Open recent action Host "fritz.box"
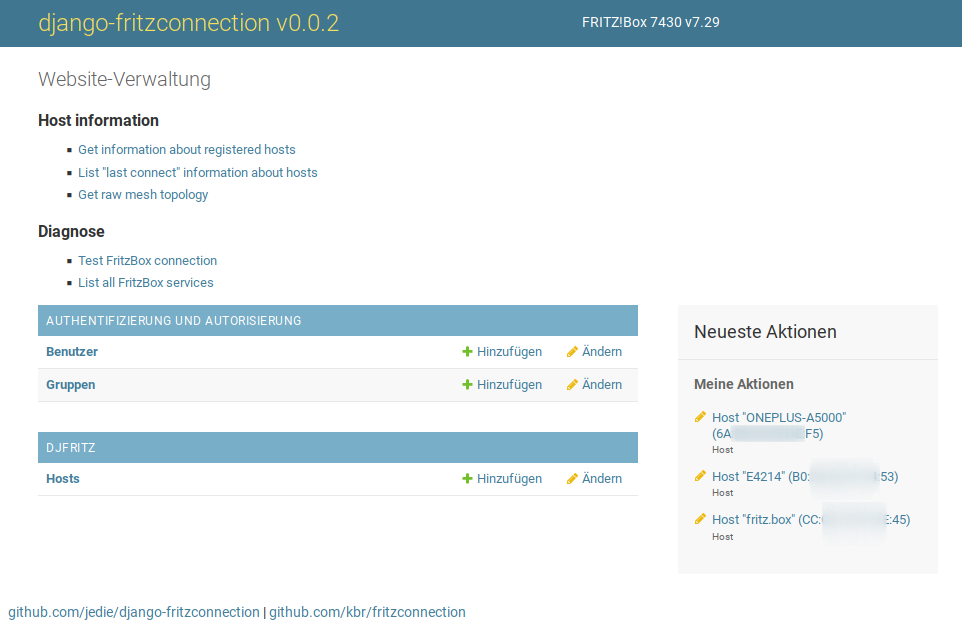Viewport: 962px width, 629px height. [x=811, y=519]
